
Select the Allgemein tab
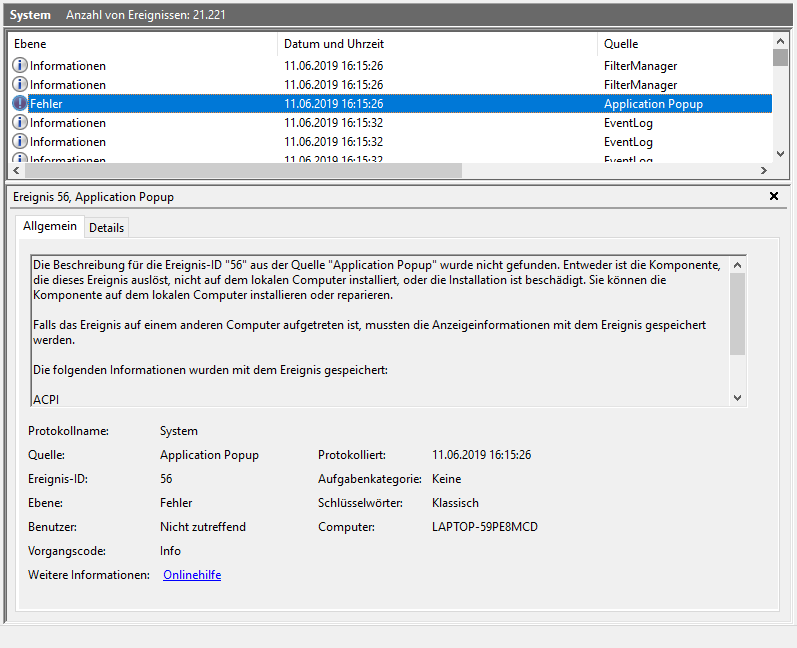click(x=50, y=226)
